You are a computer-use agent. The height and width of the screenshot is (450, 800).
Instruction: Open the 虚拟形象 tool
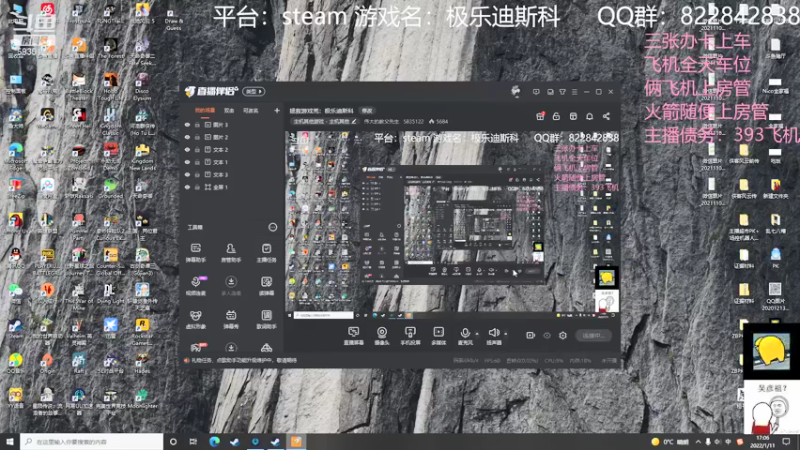[x=196, y=319]
